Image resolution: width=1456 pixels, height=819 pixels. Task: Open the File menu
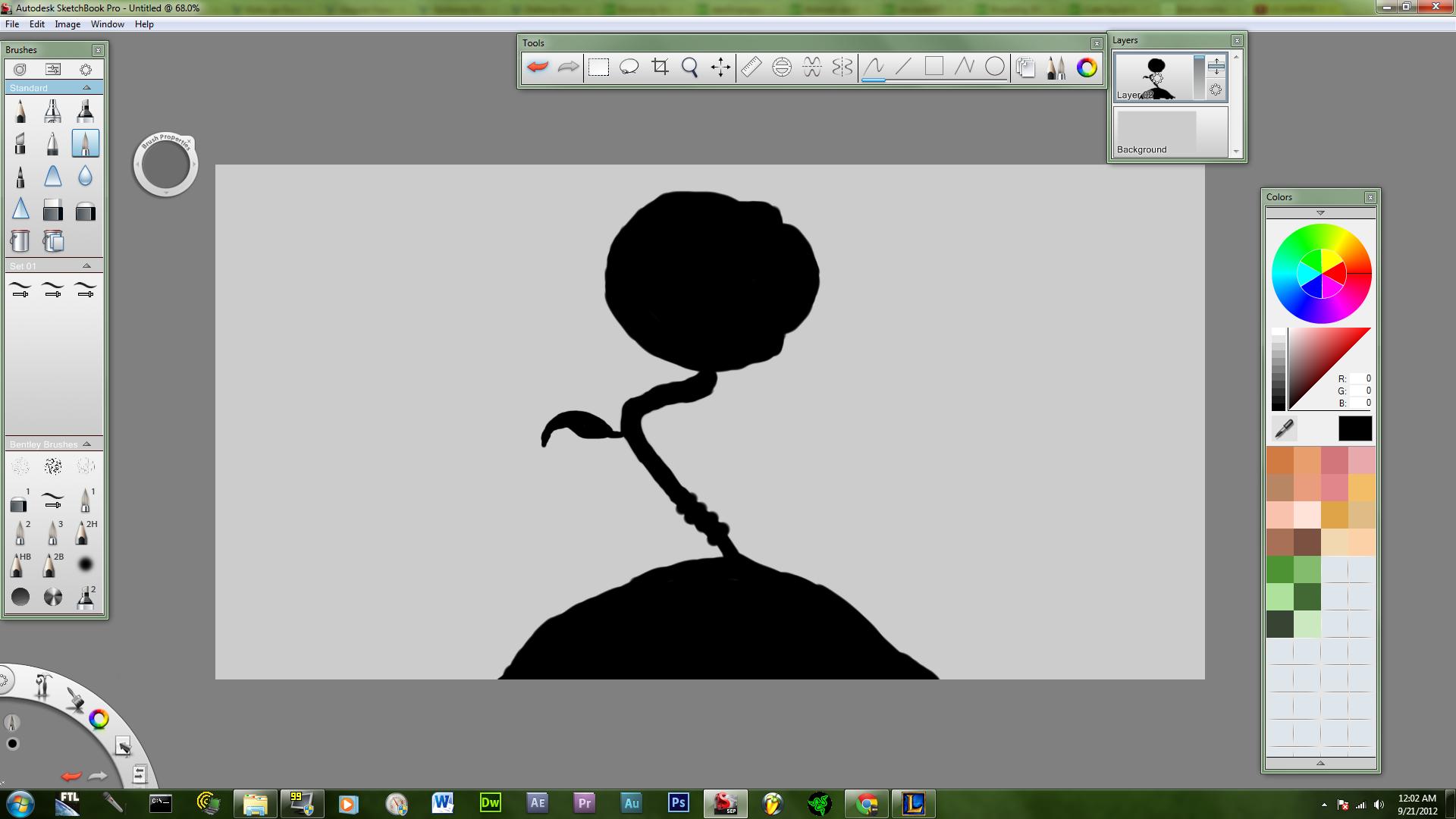pyautogui.click(x=12, y=24)
